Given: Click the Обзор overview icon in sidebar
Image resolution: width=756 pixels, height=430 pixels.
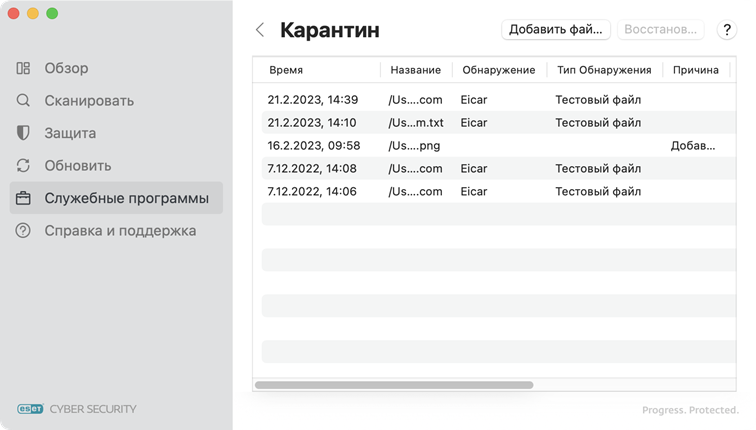Looking at the screenshot, I should click(x=23, y=68).
